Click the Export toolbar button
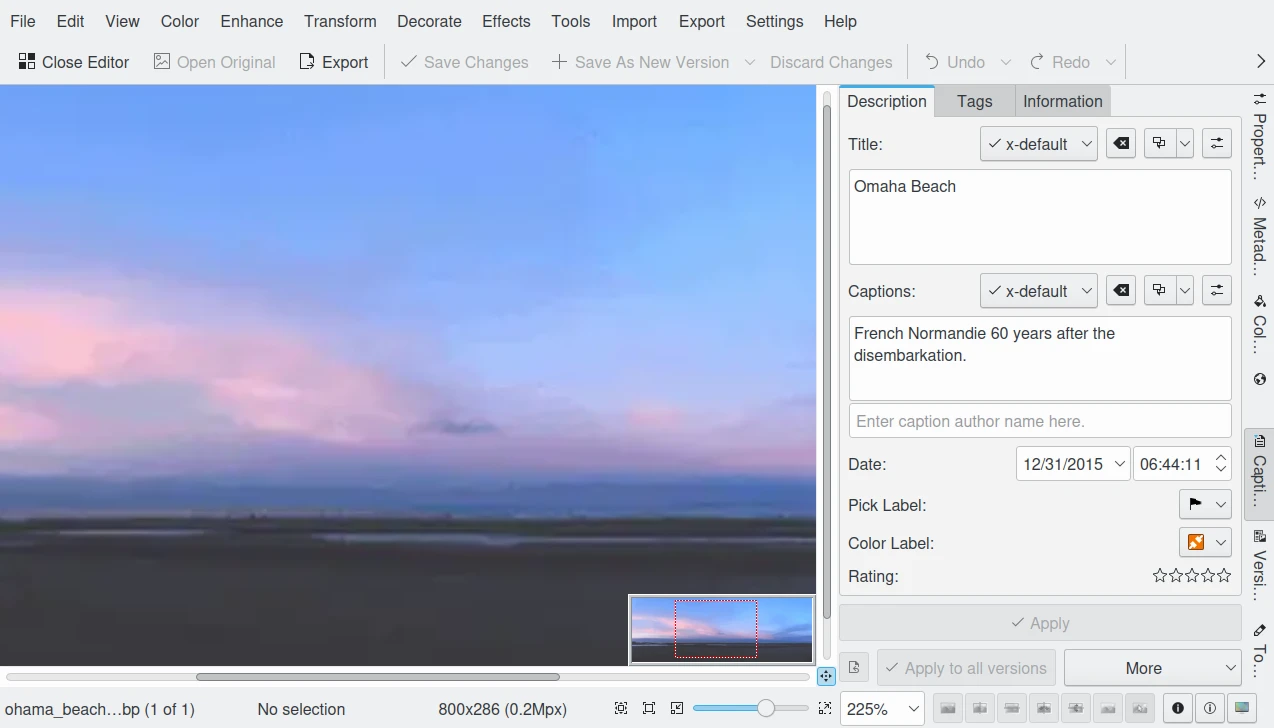This screenshot has height=728, width=1274. coord(334,62)
